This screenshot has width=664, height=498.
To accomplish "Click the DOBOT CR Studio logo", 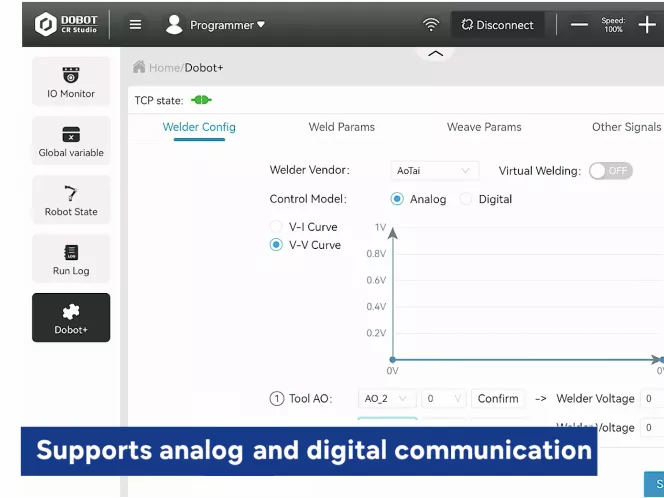I will [66, 24].
